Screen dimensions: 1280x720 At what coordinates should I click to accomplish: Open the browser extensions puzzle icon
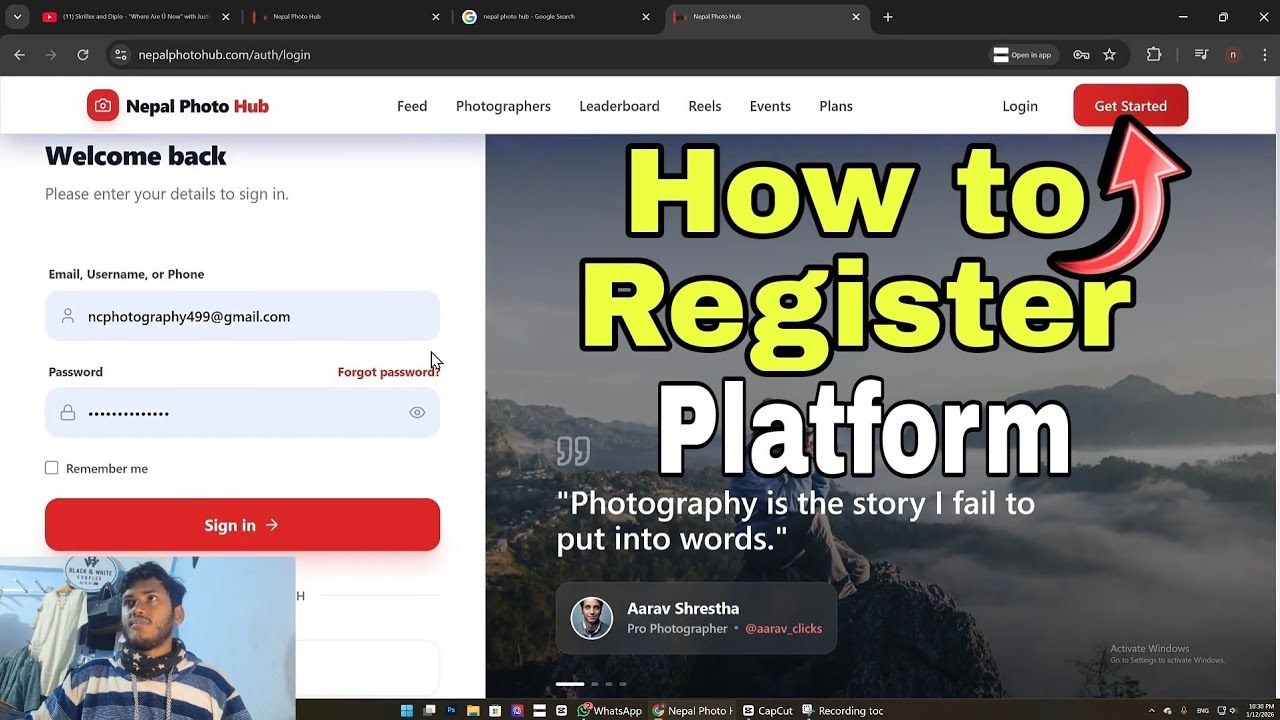pyautogui.click(x=1154, y=55)
